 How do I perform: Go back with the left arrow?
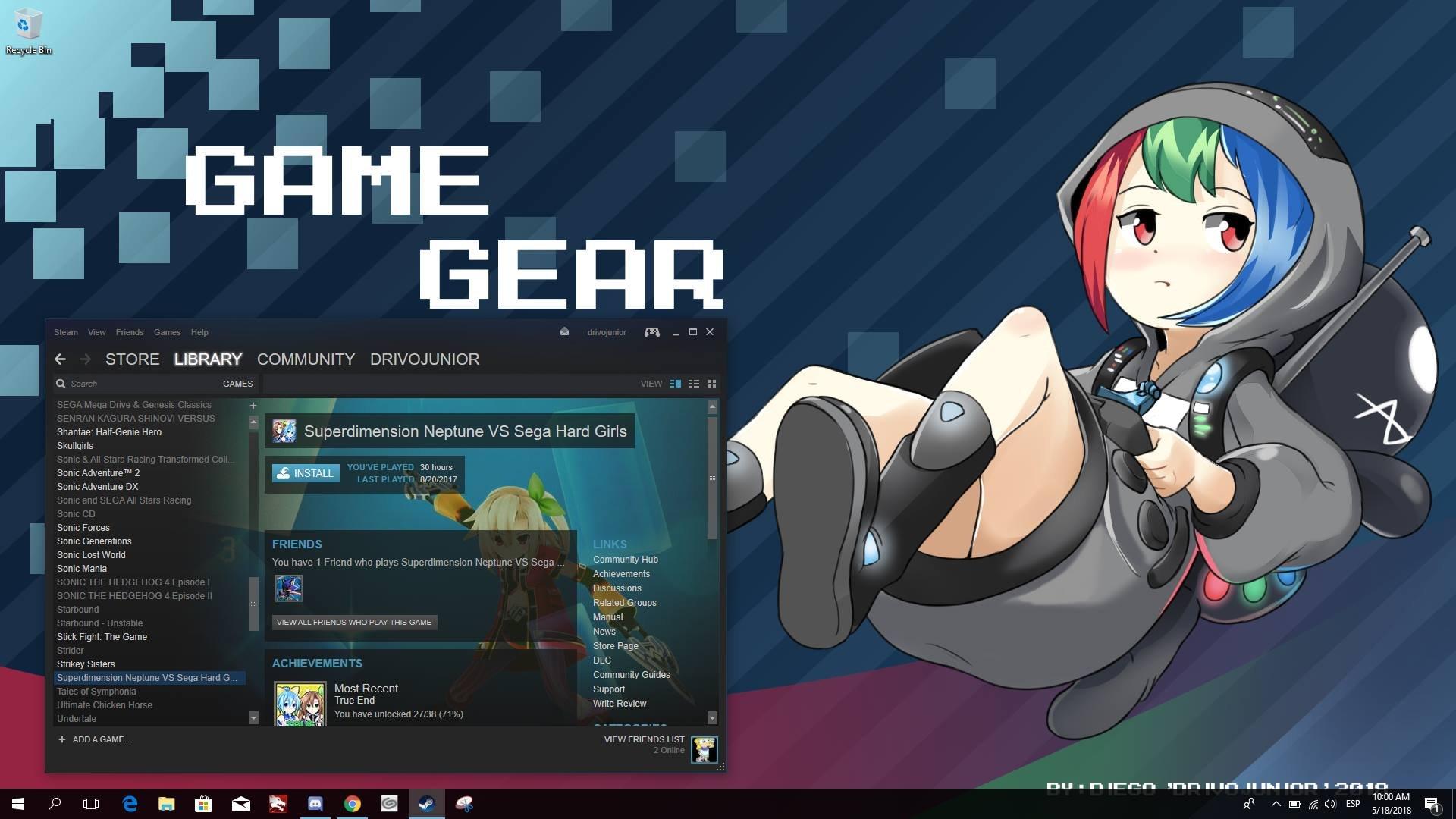tap(60, 359)
